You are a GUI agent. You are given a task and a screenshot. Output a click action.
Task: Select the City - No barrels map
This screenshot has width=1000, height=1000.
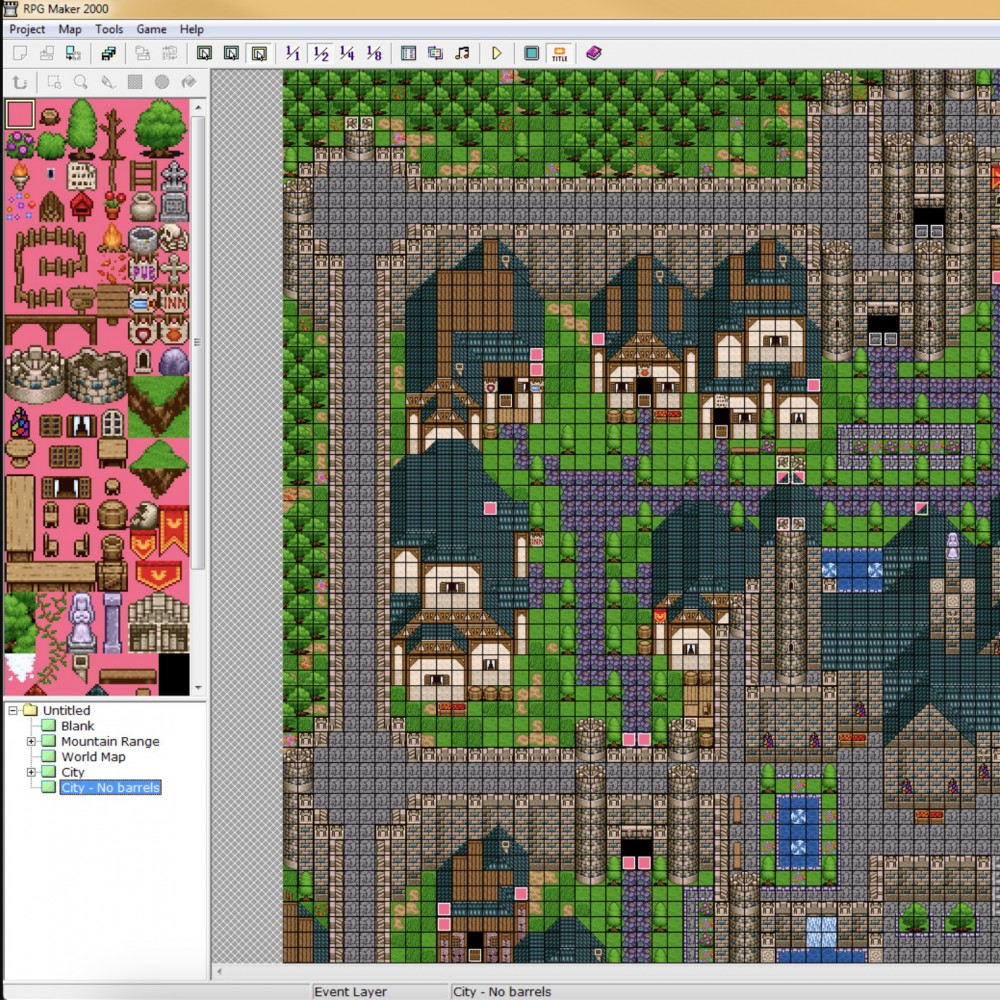pyautogui.click(x=110, y=788)
